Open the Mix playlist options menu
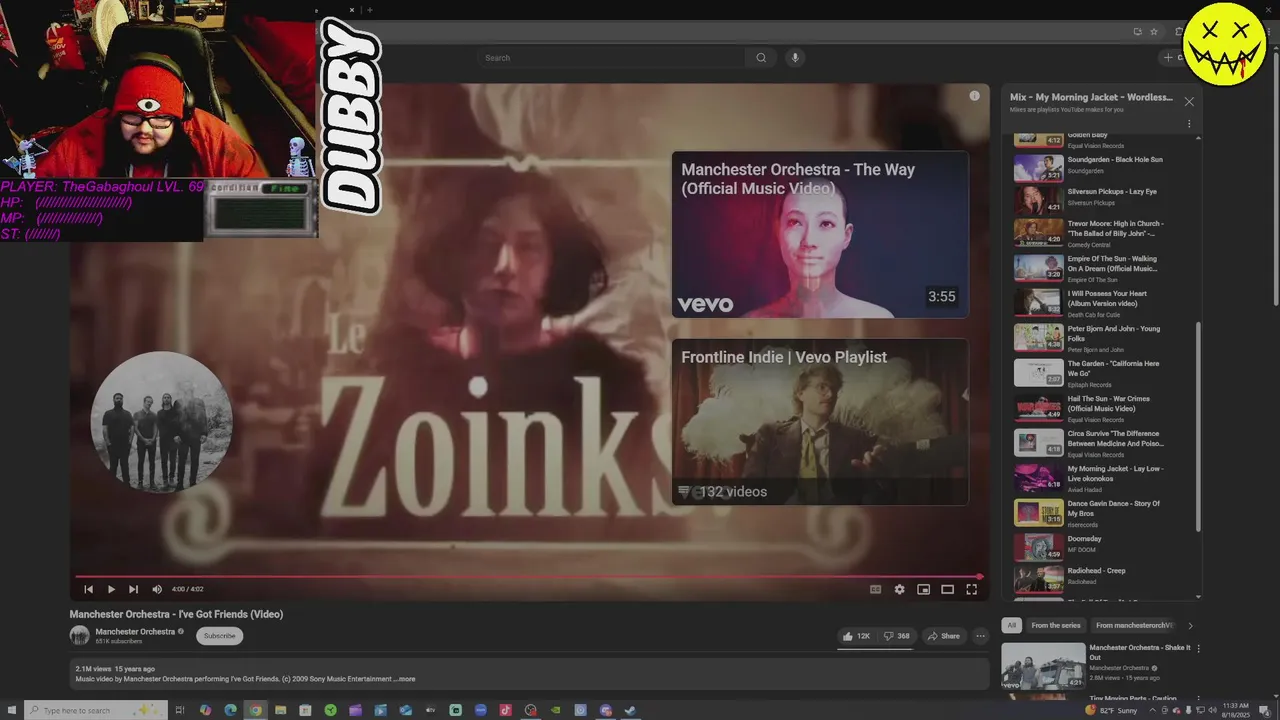The image size is (1280, 720). click(1189, 124)
